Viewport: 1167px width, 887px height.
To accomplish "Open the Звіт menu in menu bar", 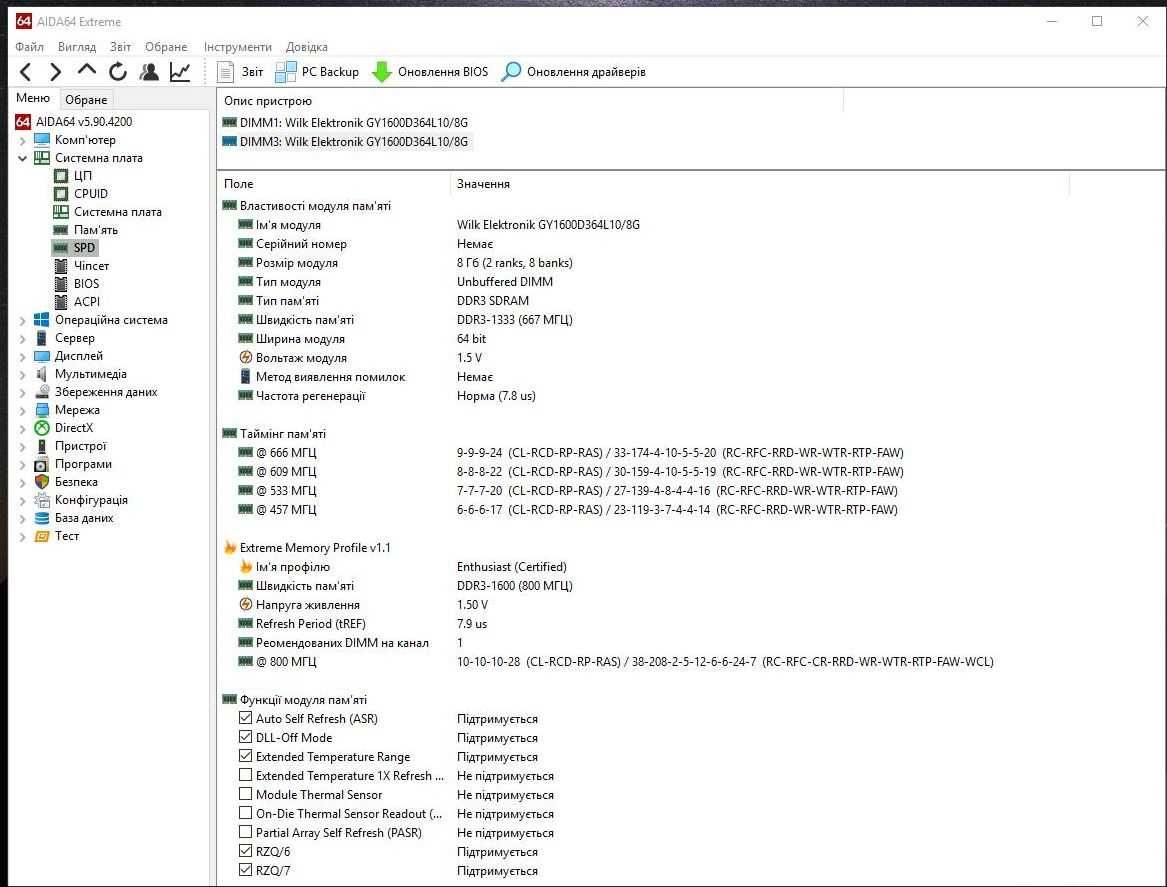I will 121,47.
